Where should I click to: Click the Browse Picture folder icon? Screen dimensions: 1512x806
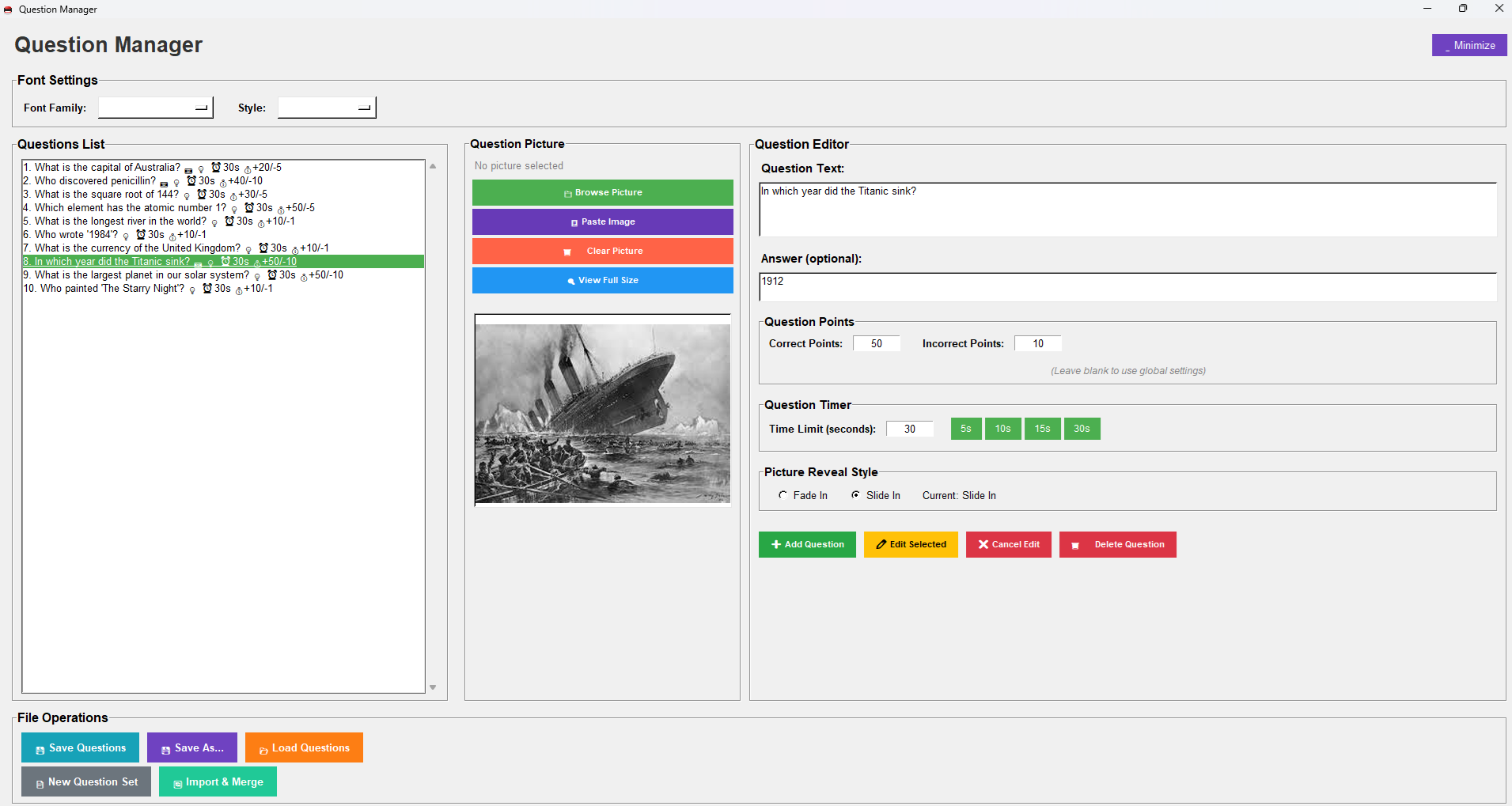coord(567,194)
